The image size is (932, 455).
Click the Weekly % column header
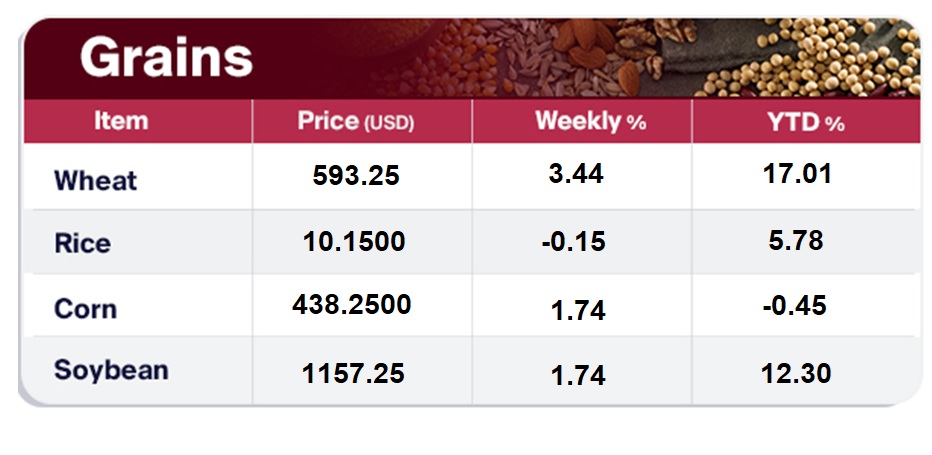[x=590, y=122]
